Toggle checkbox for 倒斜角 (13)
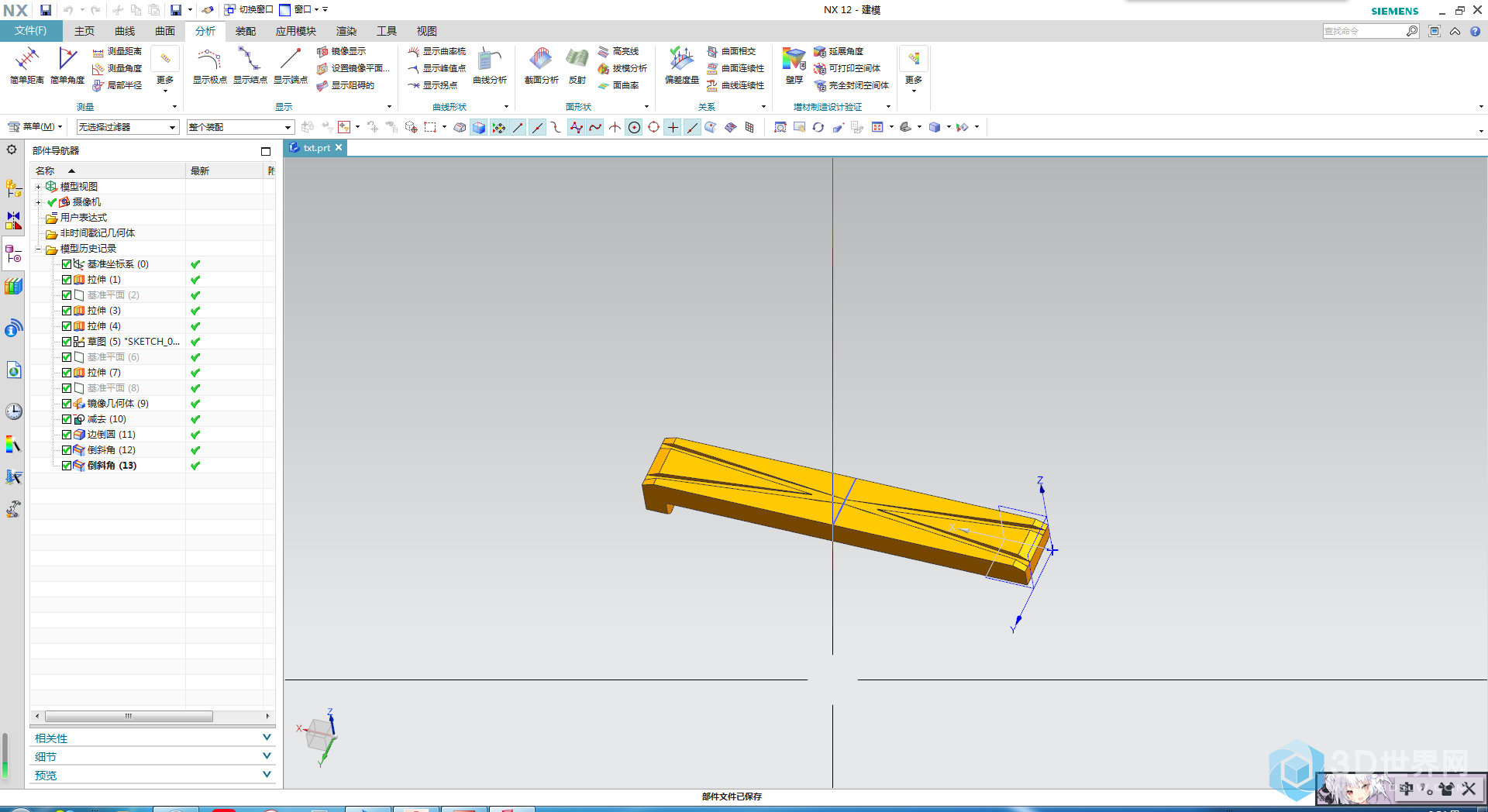Screen dimensions: 1488x812 click(x=67, y=466)
